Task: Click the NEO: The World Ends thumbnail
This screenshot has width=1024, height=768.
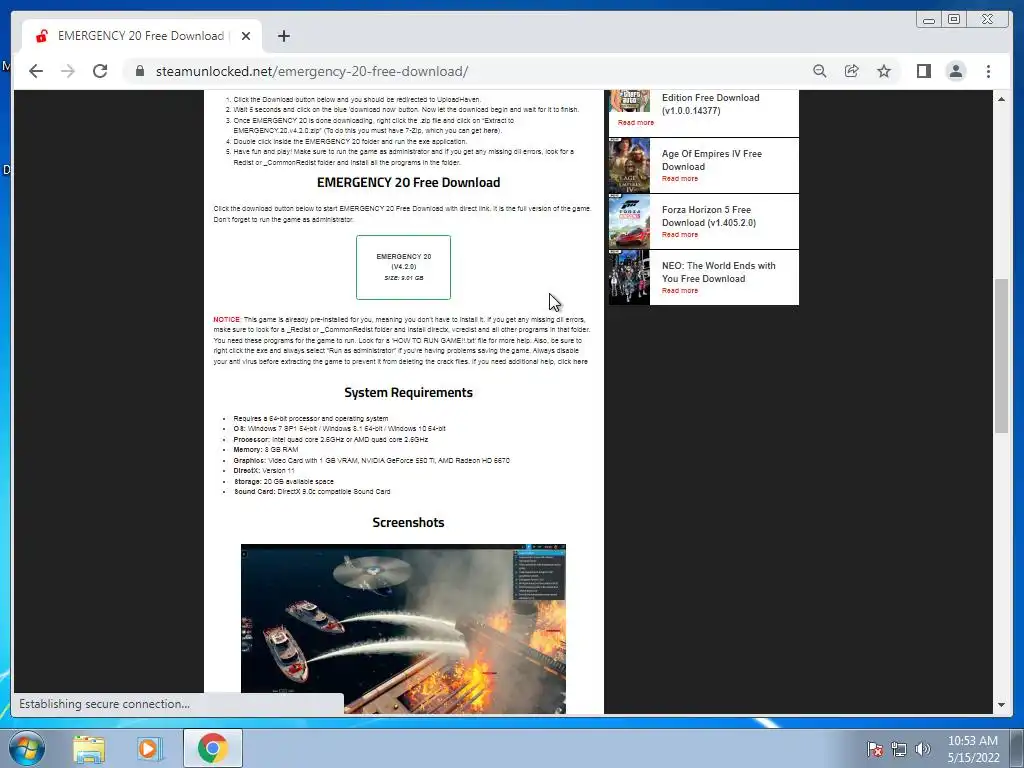Action: 629,278
